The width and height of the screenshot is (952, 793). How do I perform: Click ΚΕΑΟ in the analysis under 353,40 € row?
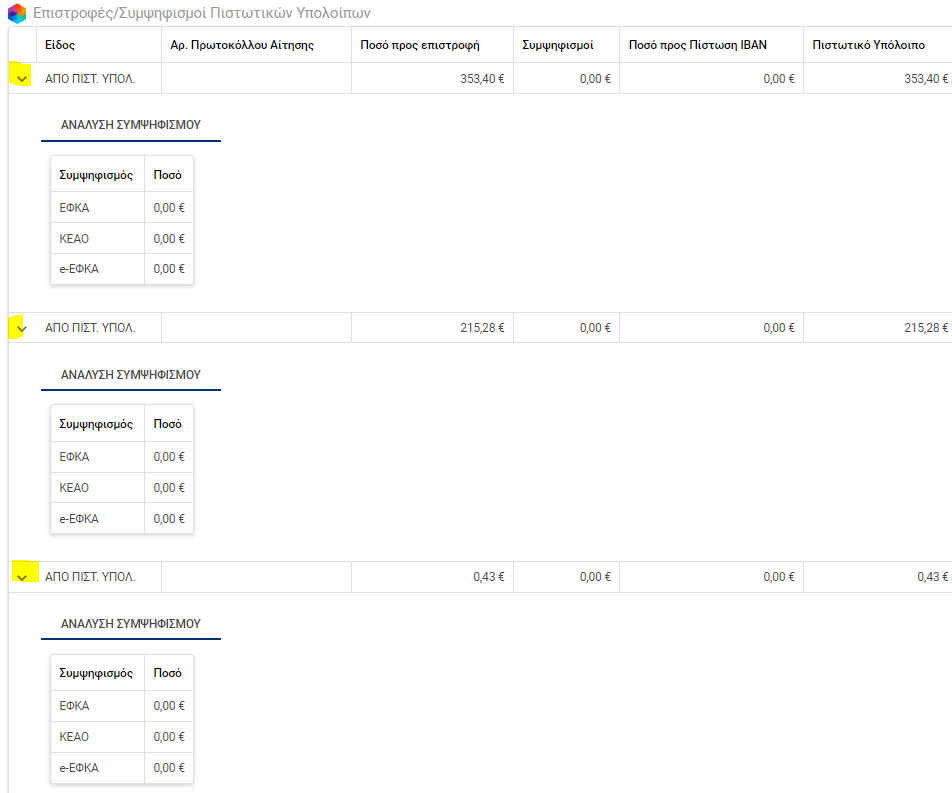(x=74, y=239)
